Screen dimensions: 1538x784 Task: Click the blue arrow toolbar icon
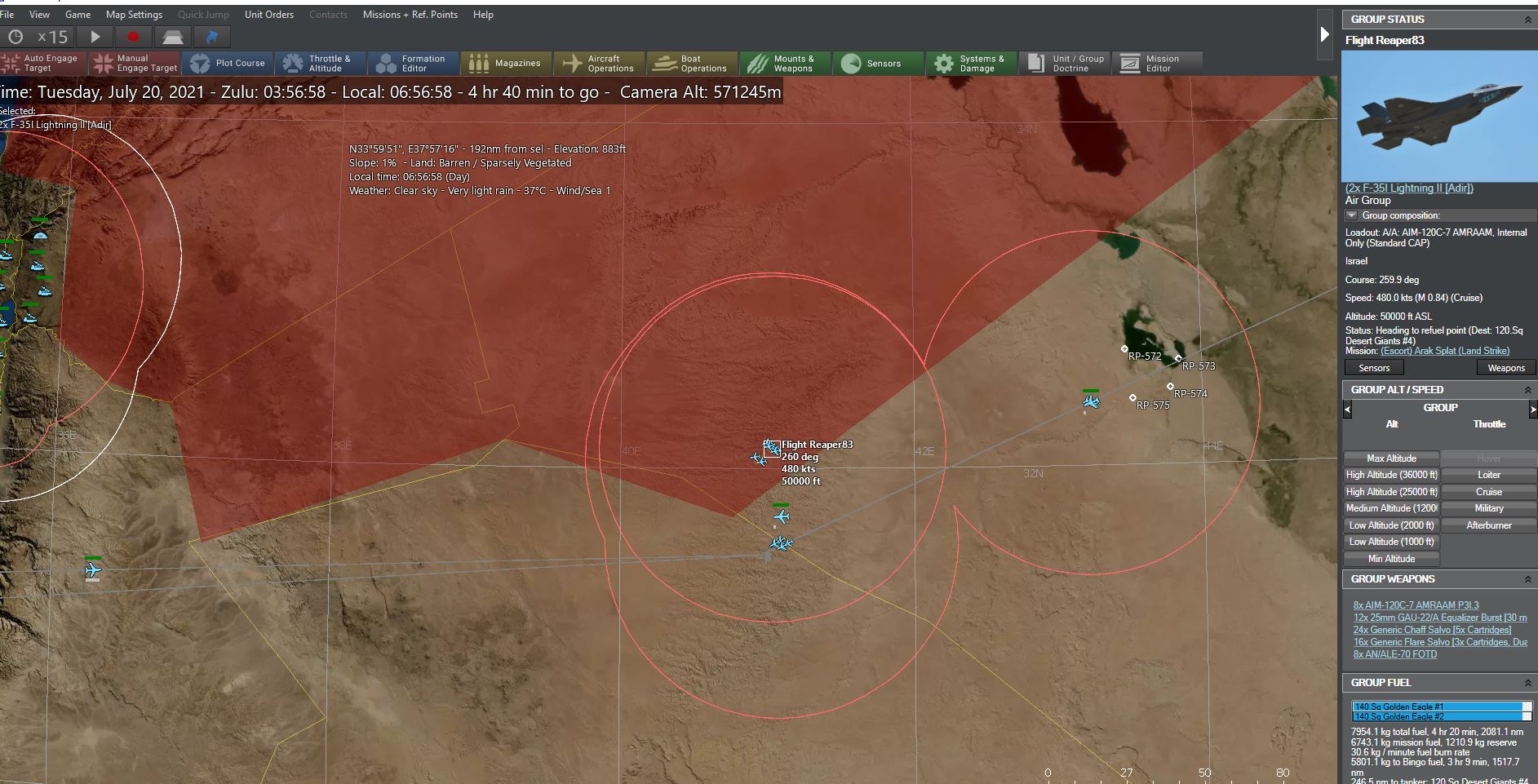tap(211, 37)
